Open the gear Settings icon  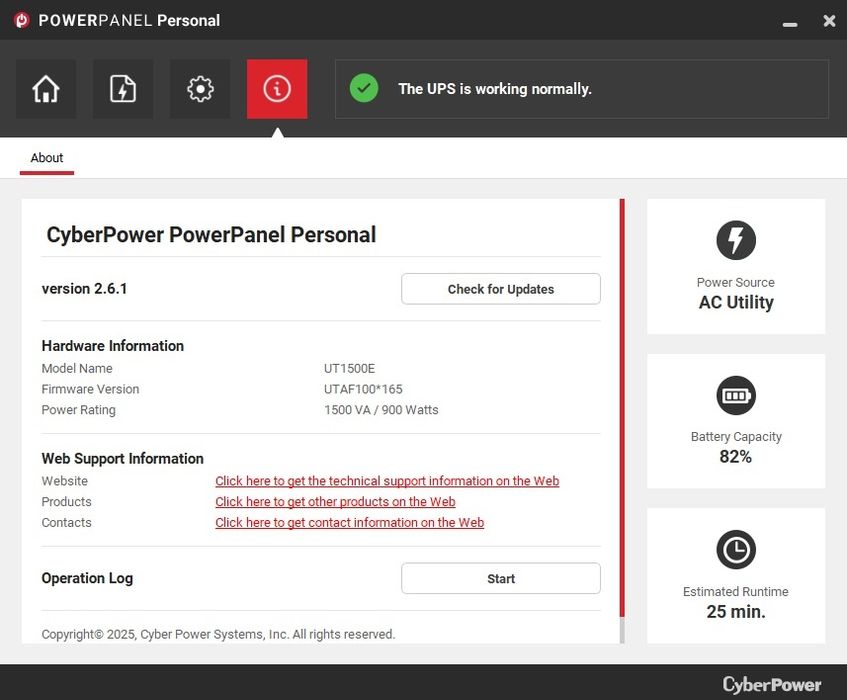tap(200, 89)
